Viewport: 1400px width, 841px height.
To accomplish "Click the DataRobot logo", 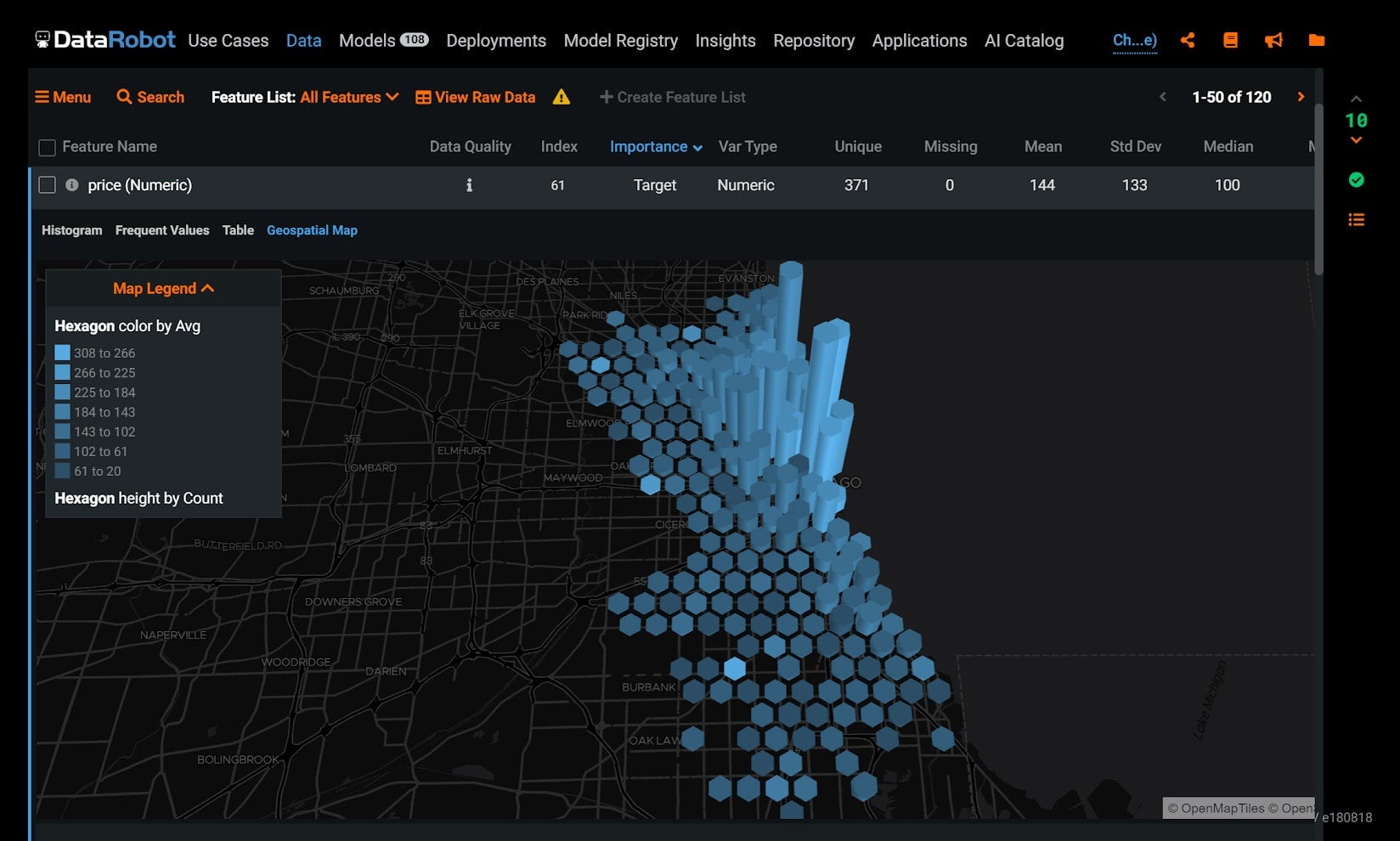I will point(105,40).
